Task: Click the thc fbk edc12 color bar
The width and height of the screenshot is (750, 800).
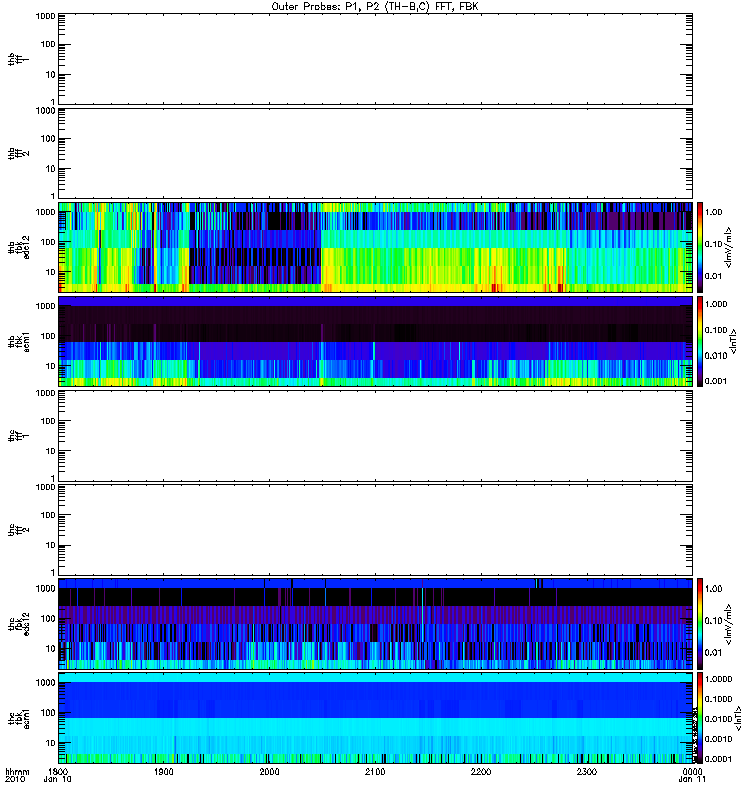Action: (700, 623)
